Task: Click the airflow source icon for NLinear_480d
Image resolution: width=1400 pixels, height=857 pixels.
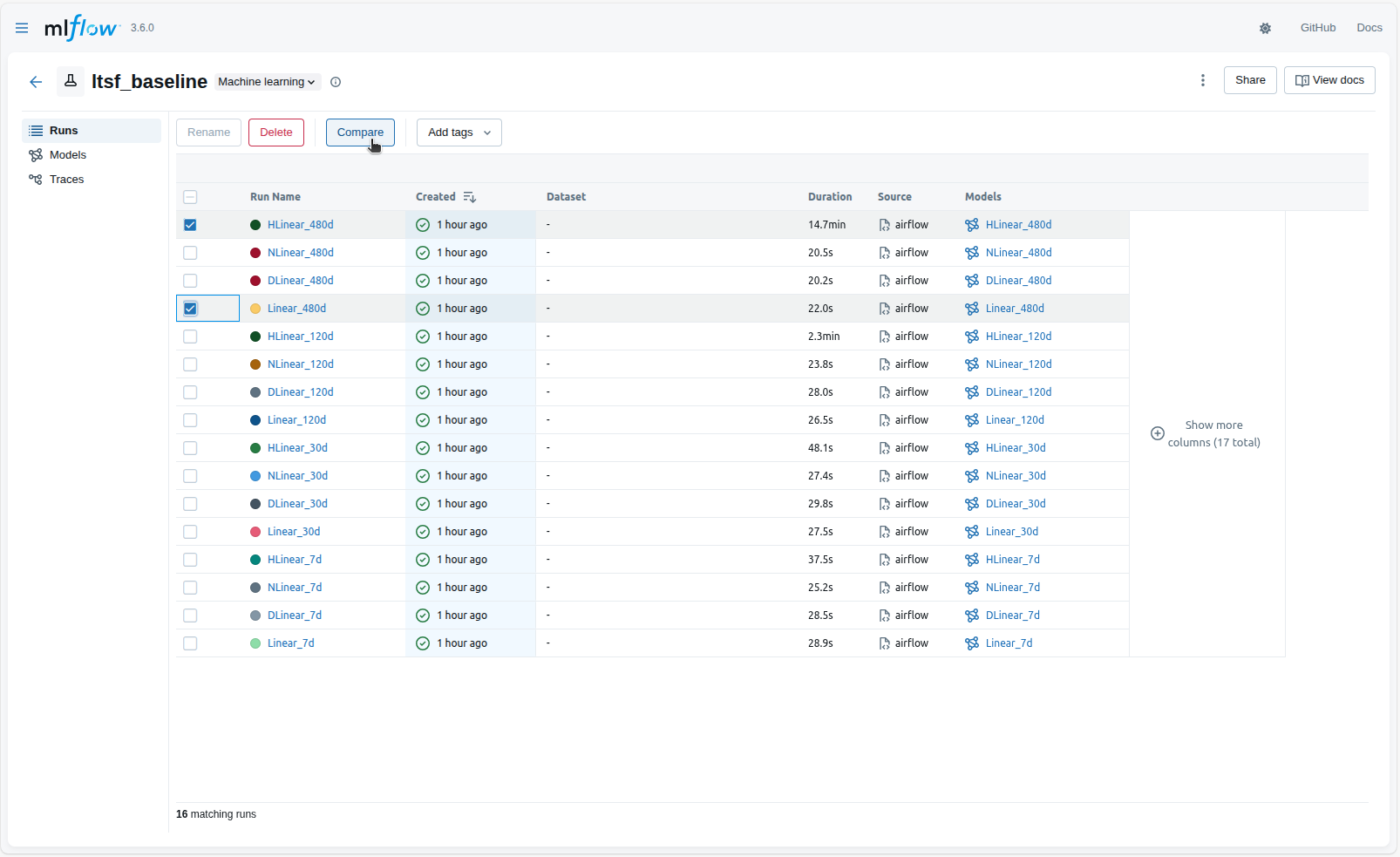Action: coord(882,252)
